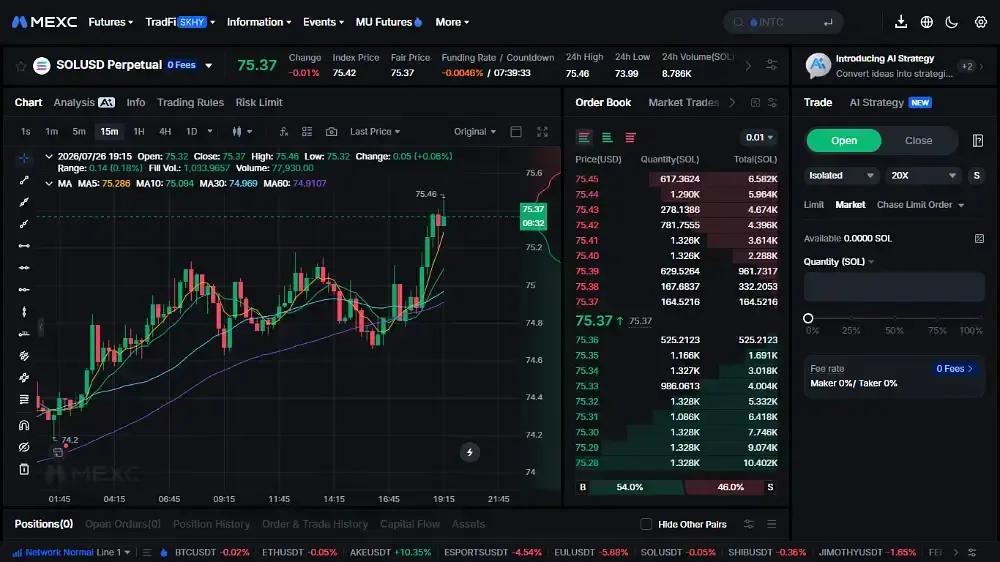Expand the SOLUSD Perpetual pair selector
This screenshot has width=1000, height=562.
(x=209, y=65)
